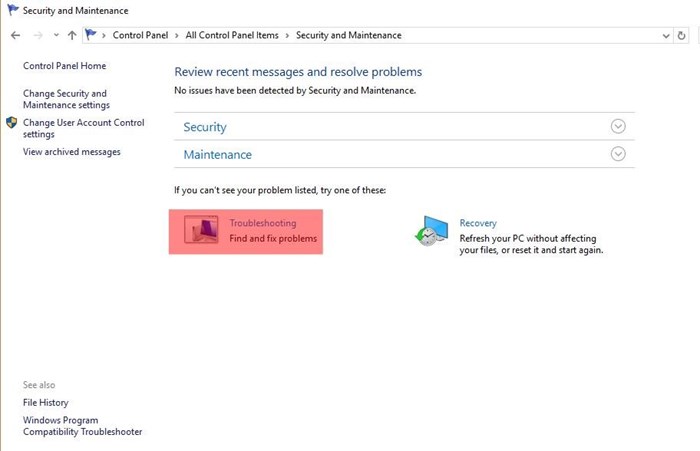
Task: Open File History under See also
Action: [46, 402]
